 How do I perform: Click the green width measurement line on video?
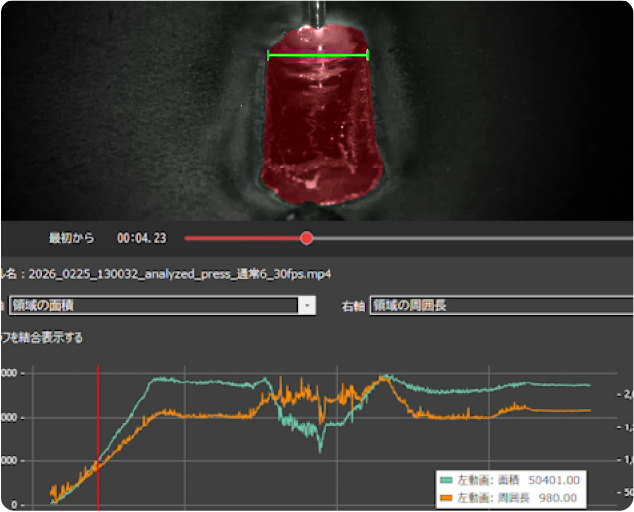(x=318, y=55)
